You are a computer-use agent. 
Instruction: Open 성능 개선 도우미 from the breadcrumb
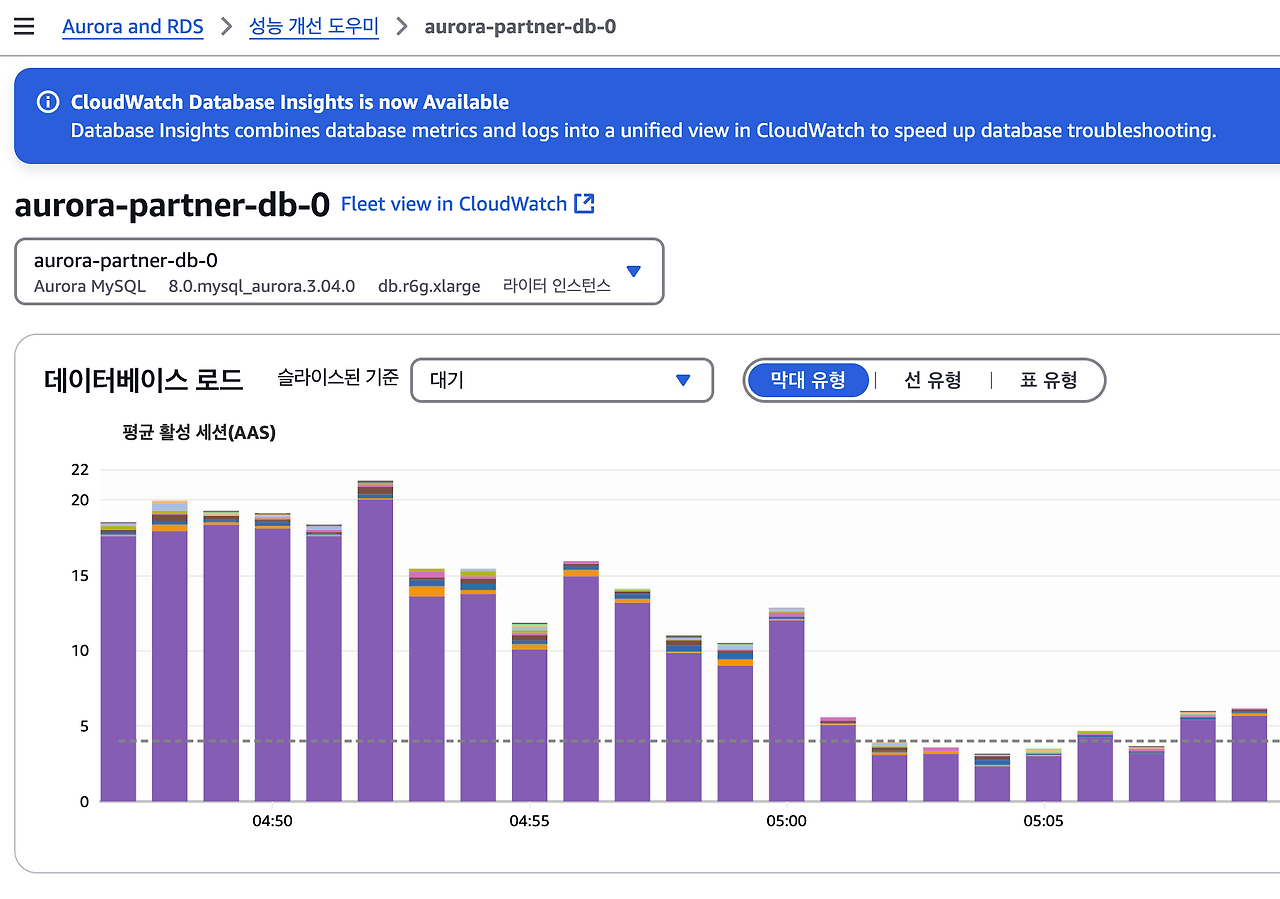coord(314,26)
